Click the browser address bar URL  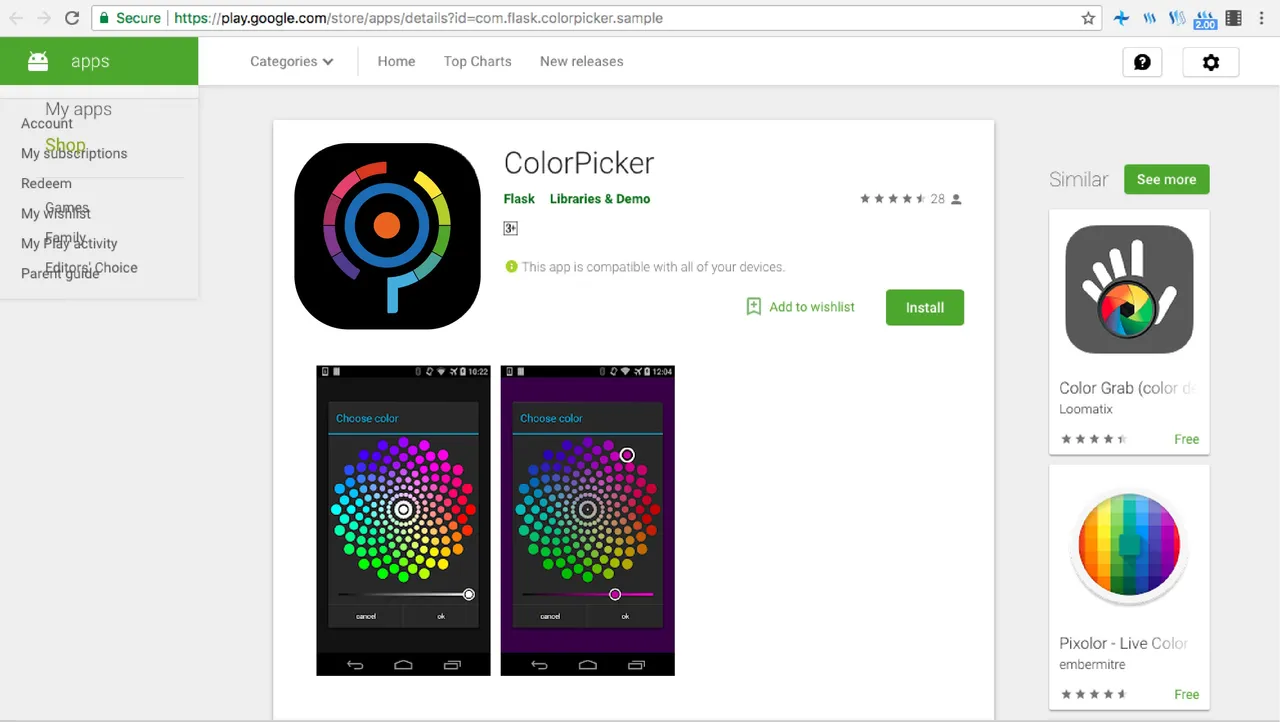click(417, 18)
